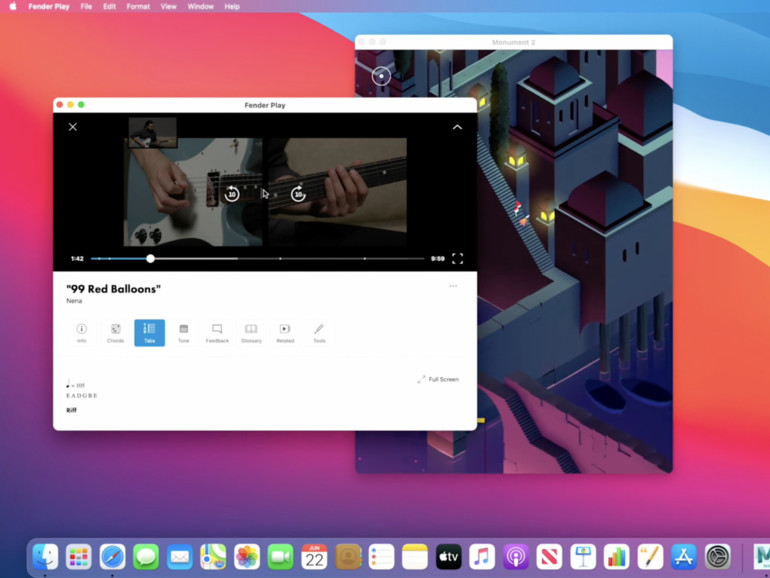Open Photos from the dock
This screenshot has height=578, width=770.
coord(247,557)
